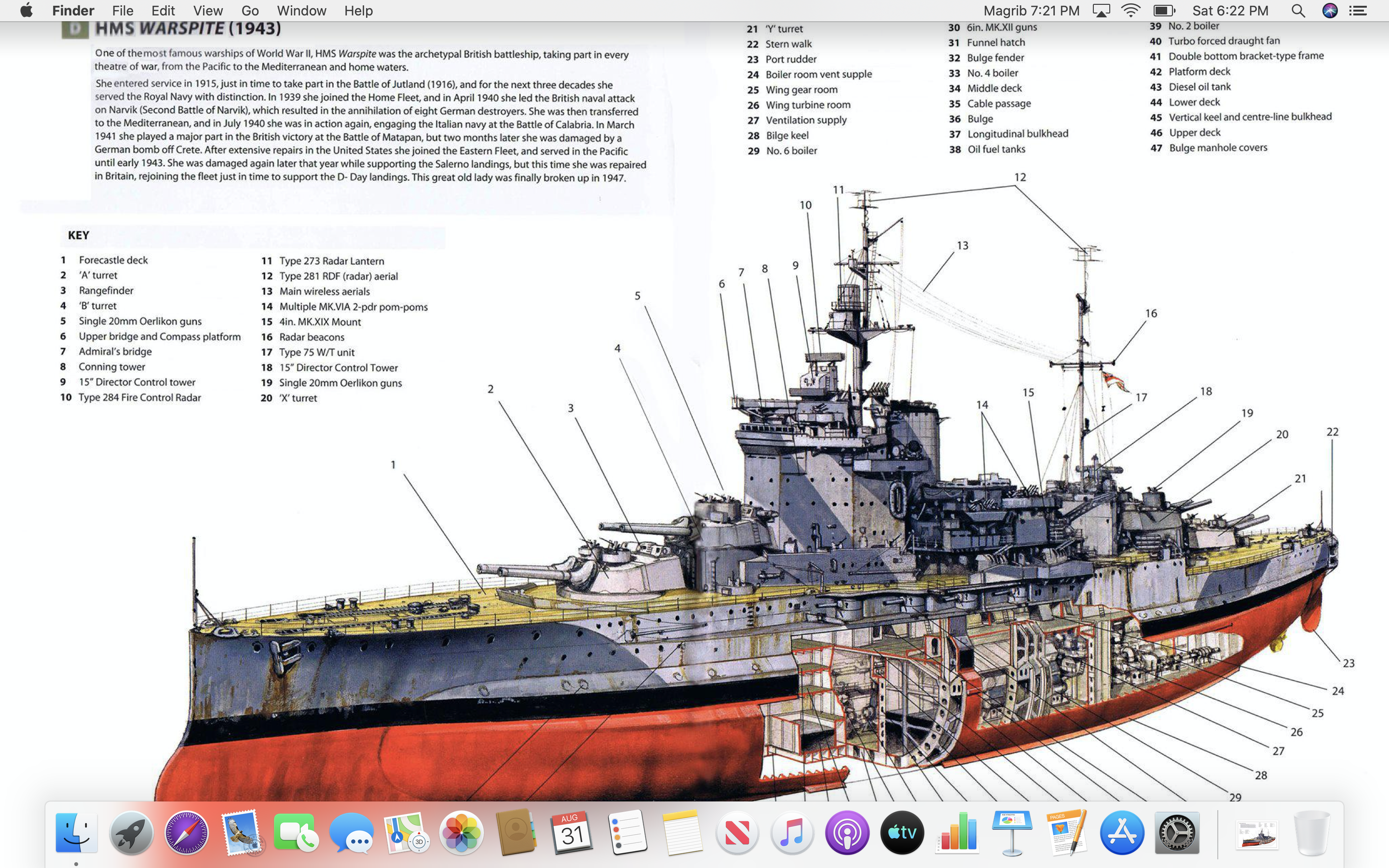Launch Keynote from the dock

point(1012,832)
